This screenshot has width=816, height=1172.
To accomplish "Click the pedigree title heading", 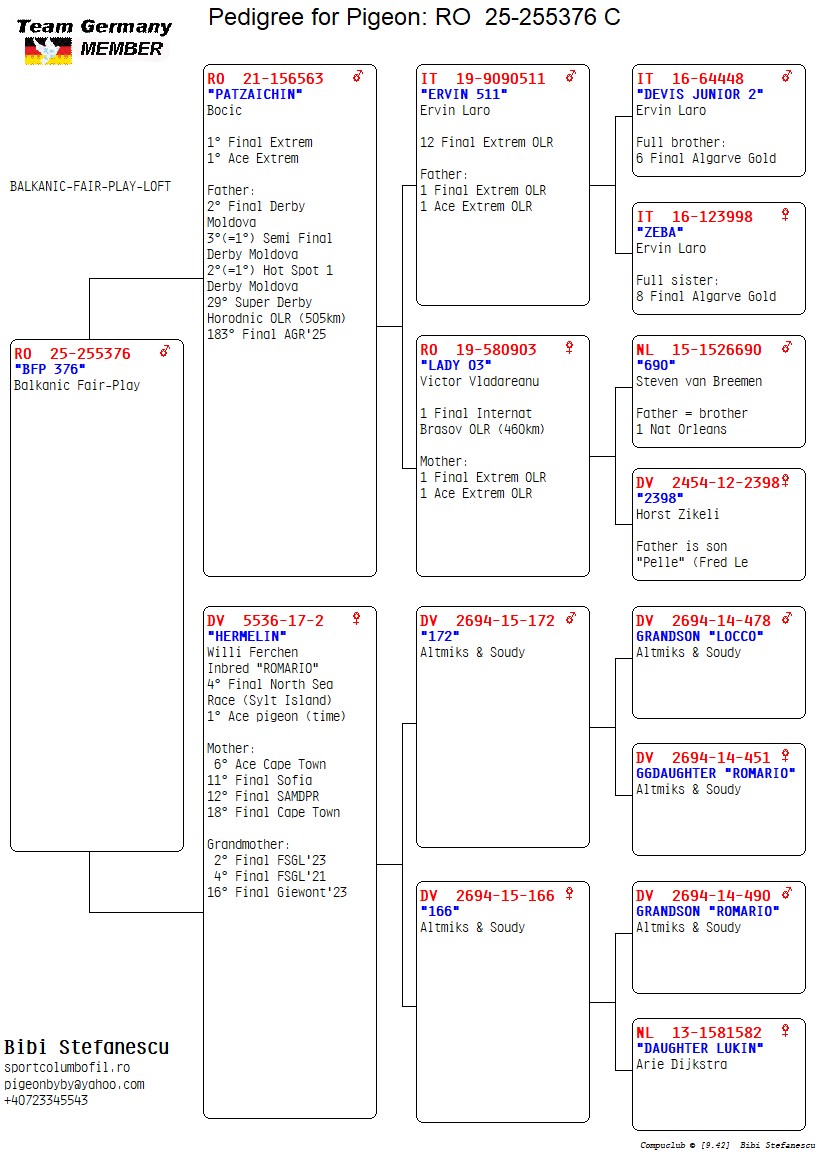I will tap(414, 16).
